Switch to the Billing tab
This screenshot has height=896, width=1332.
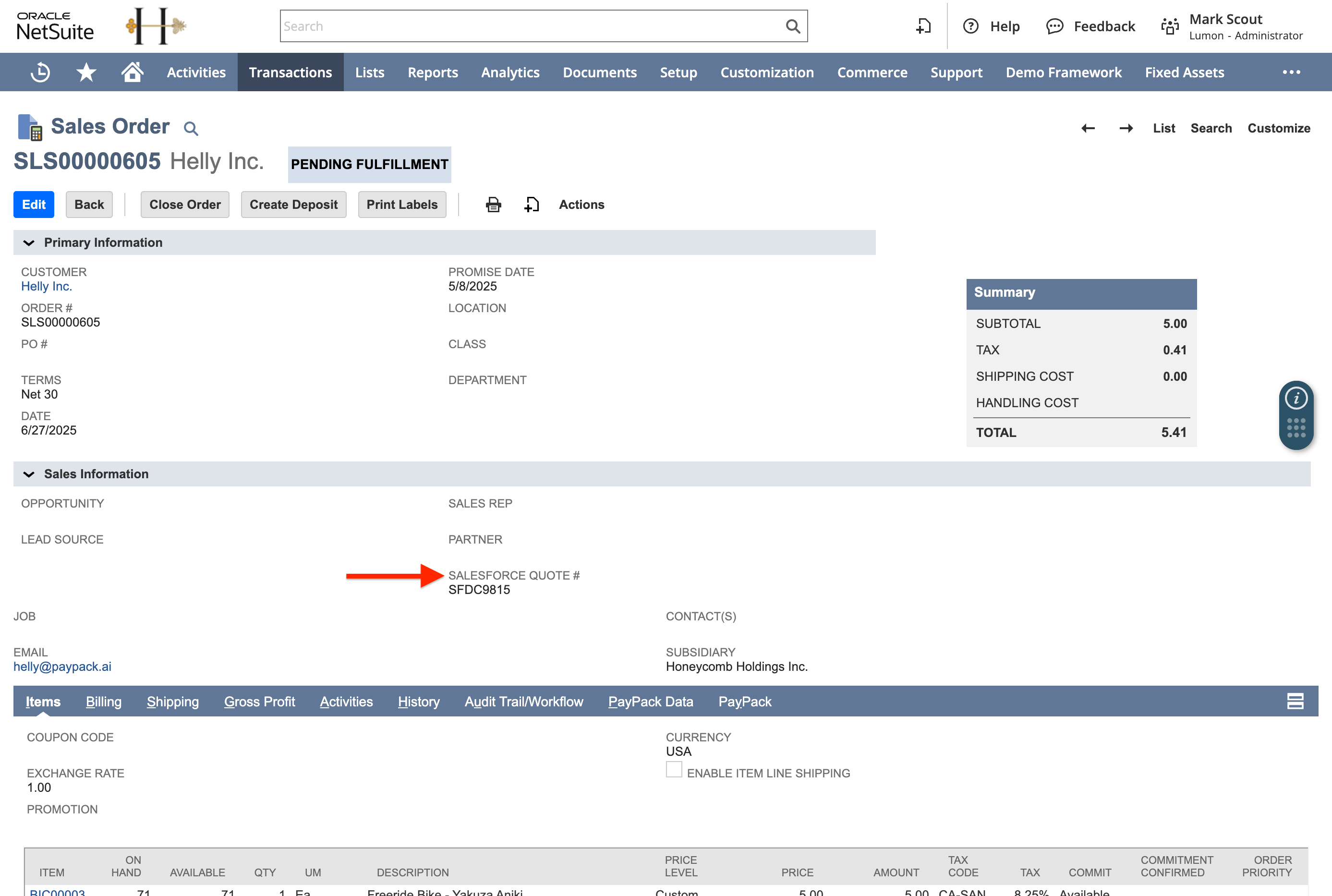pyautogui.click(x=103, y=701)
